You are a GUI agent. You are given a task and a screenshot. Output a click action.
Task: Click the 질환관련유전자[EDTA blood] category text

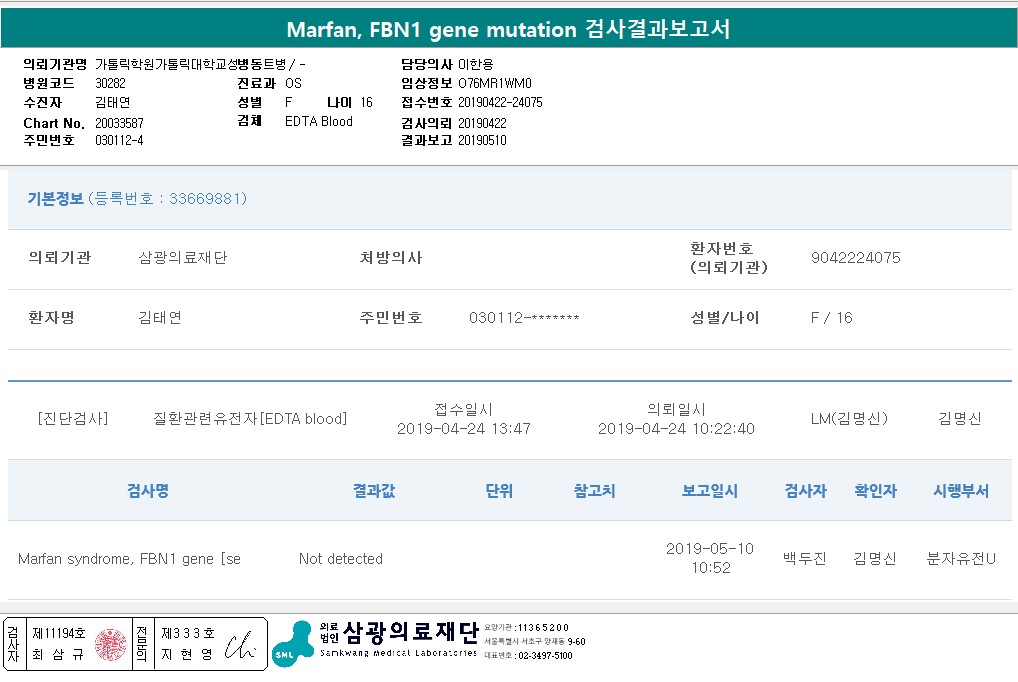[250, 419]
